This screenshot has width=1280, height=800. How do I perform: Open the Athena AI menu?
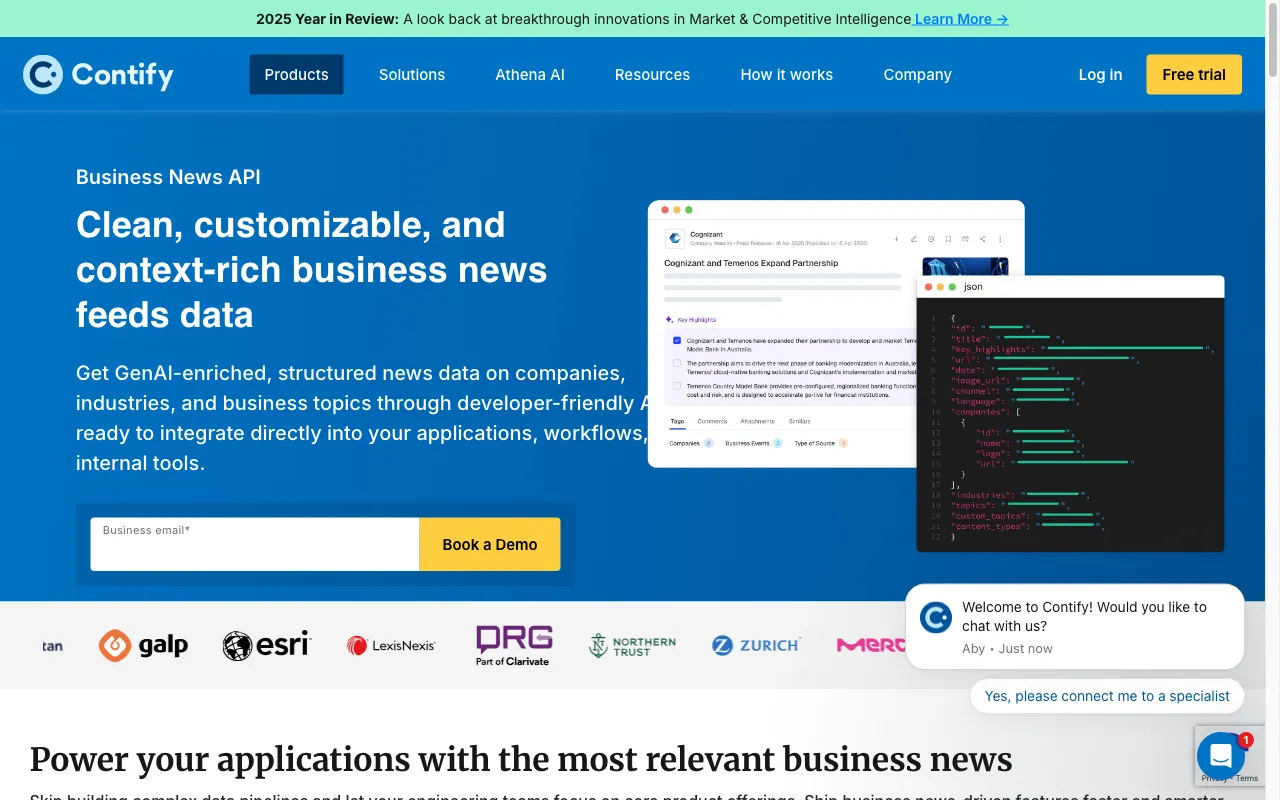pyautogui.click(x=530, y=74)
